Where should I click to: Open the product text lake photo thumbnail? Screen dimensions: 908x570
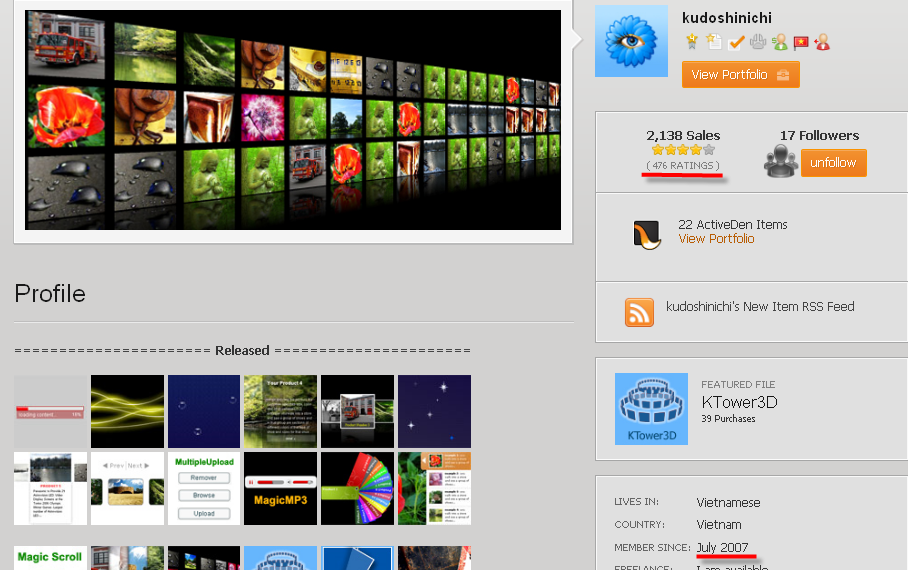click(x=50, y=488)
